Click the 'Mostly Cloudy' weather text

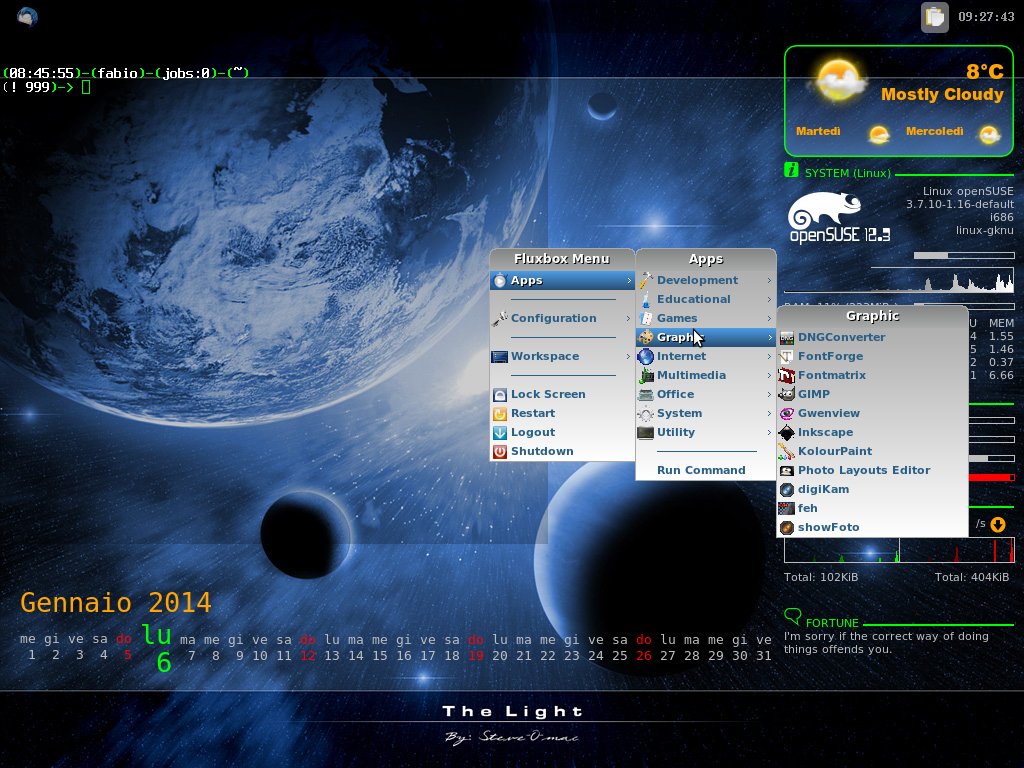(x=942, y=95)
